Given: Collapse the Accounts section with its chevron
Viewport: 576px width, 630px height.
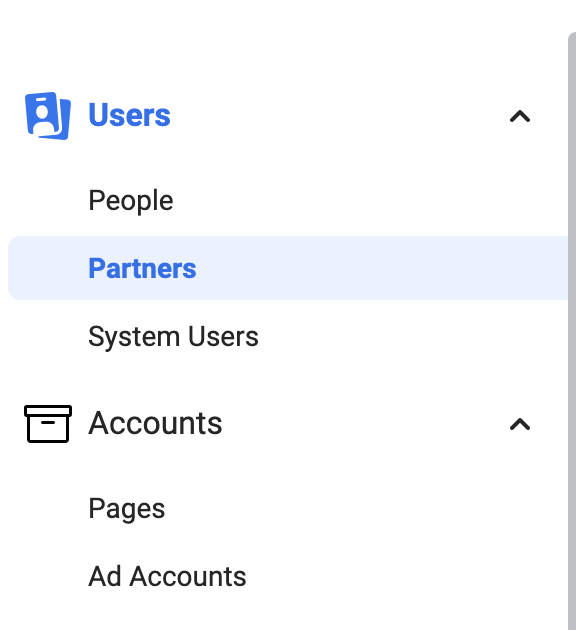Looking at the screenshot, I should point(520,424).
